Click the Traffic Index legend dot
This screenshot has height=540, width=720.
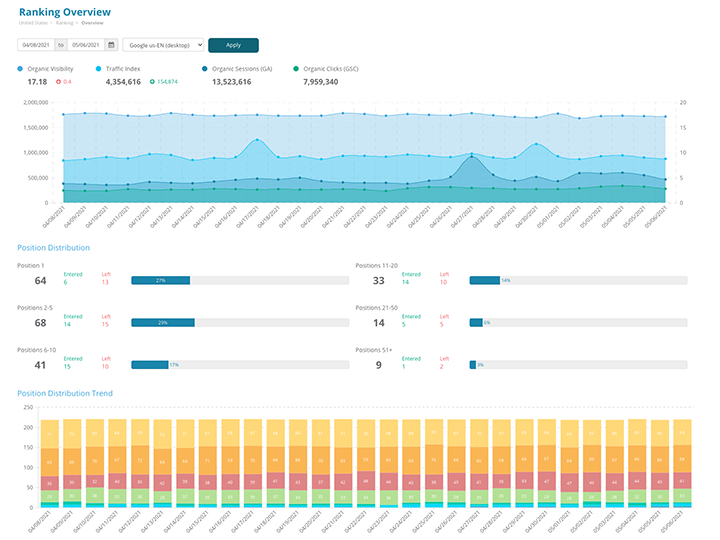99,68
